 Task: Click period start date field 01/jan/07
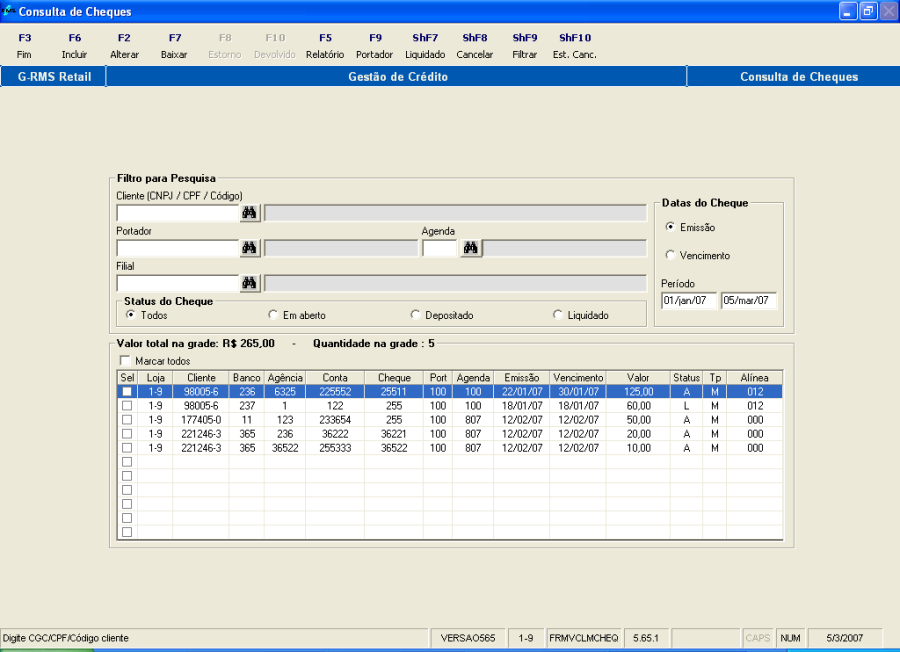pos(688,301)
